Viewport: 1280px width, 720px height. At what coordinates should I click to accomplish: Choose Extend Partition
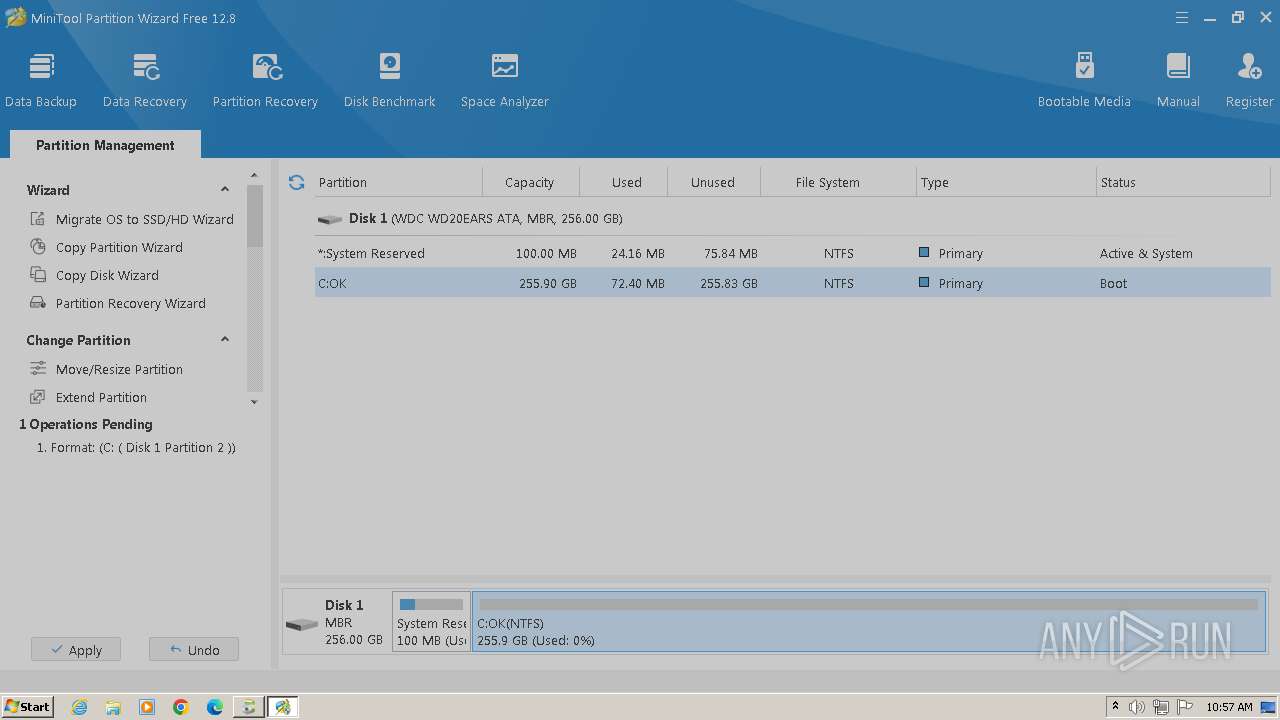click(88, 397)
